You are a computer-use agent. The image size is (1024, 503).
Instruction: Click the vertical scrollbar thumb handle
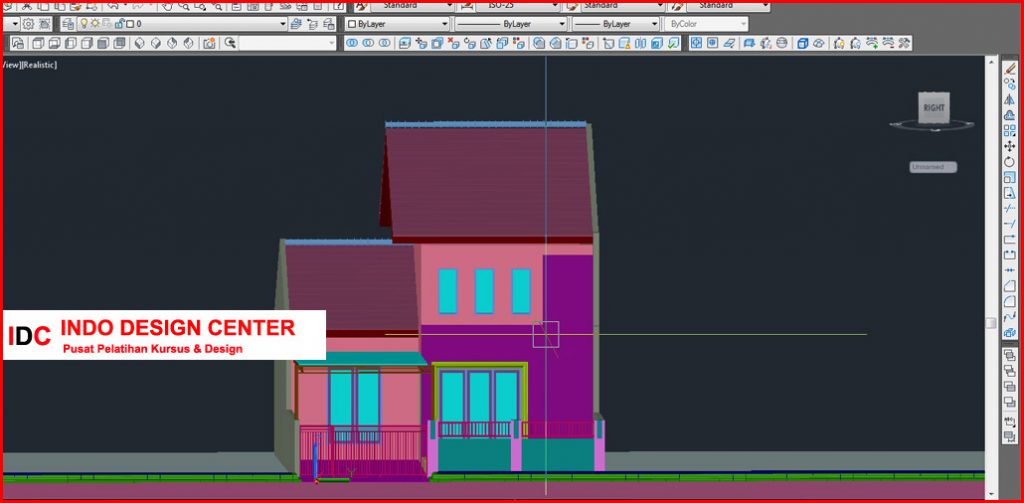pyautogui.click(x=991, y=323)
